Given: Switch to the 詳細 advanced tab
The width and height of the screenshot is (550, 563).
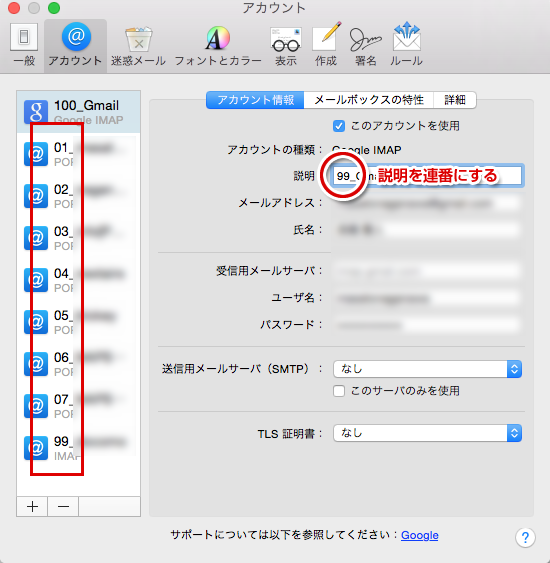Looking at the screenshot, I should [455, 100].
